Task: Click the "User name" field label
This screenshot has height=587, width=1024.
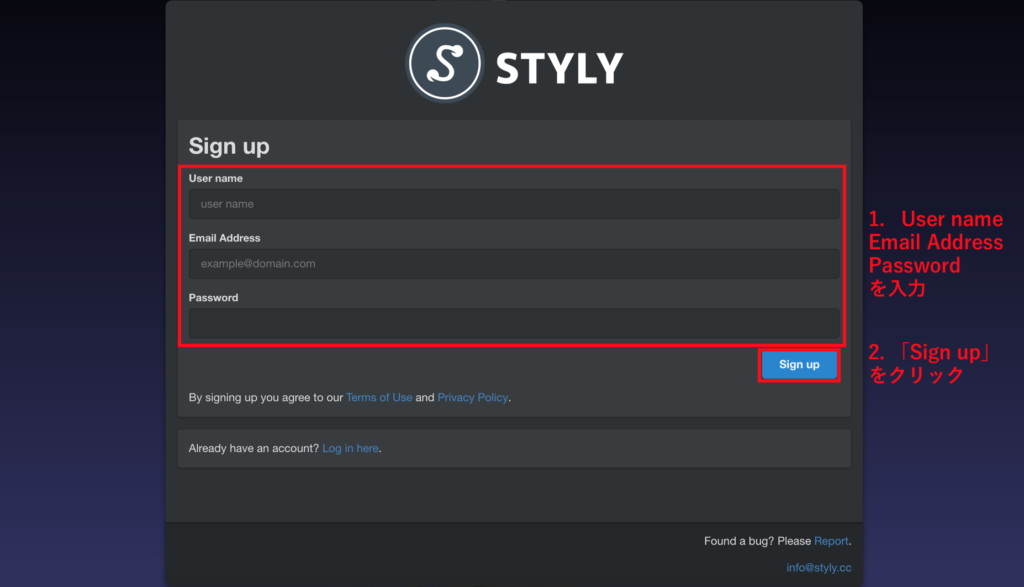Action: click(x=215, y=178)
